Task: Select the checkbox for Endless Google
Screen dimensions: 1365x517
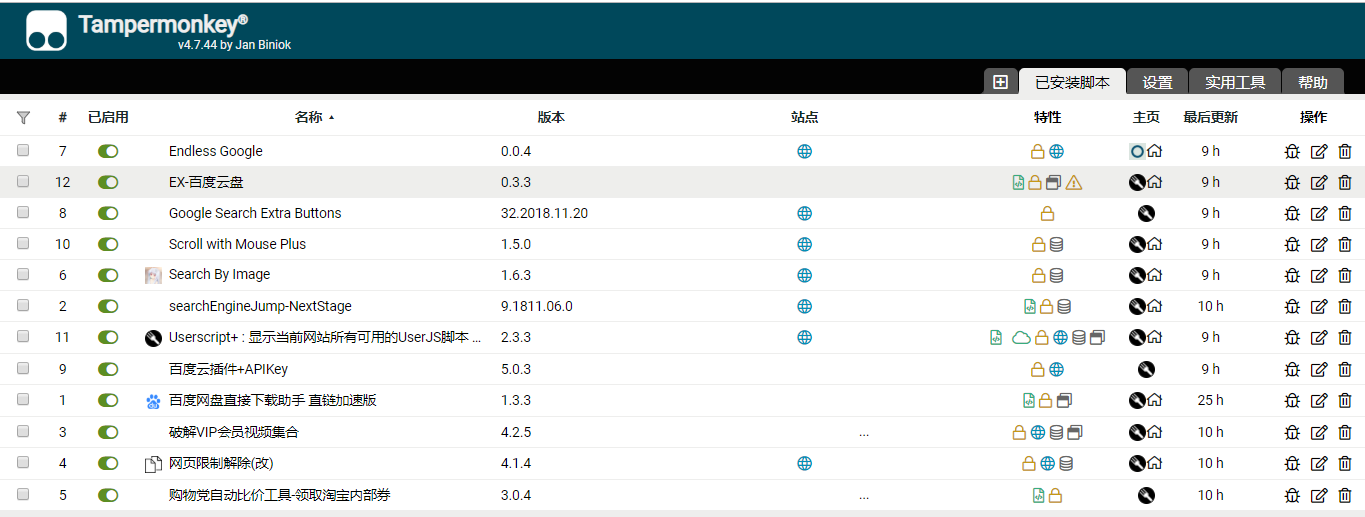Action: pyautogui.click(x=23, y=151)
